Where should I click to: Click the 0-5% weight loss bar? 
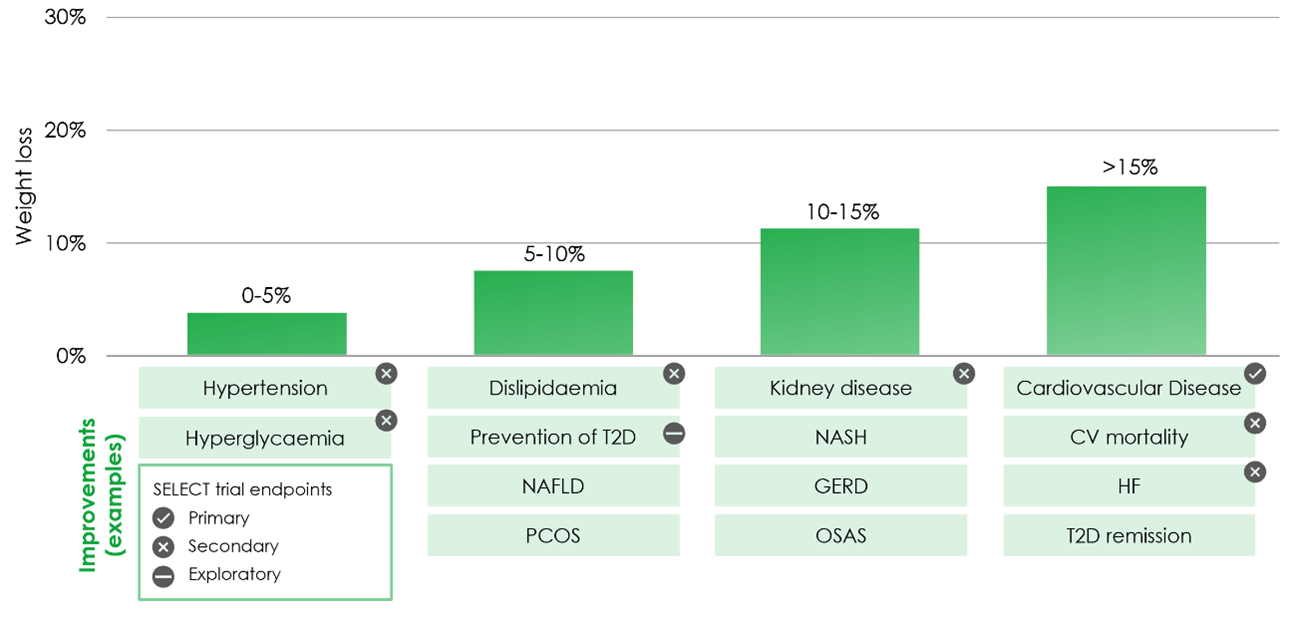[x=267, y=334]
